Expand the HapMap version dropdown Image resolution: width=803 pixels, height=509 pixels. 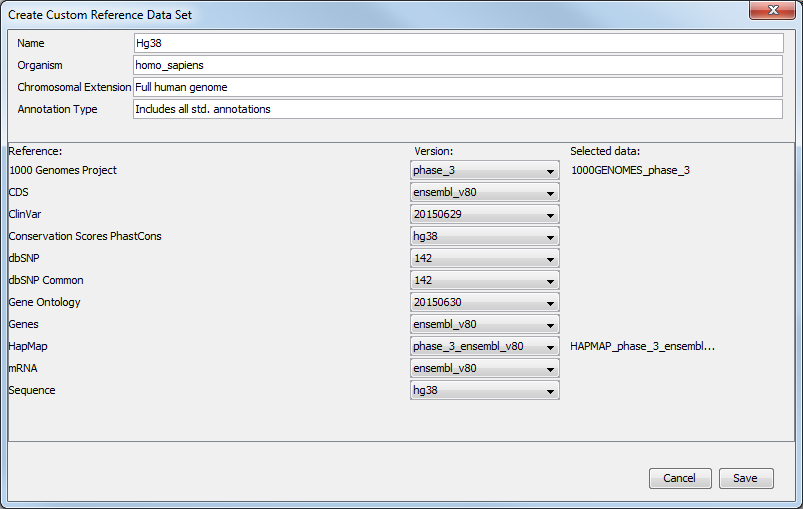484,347
